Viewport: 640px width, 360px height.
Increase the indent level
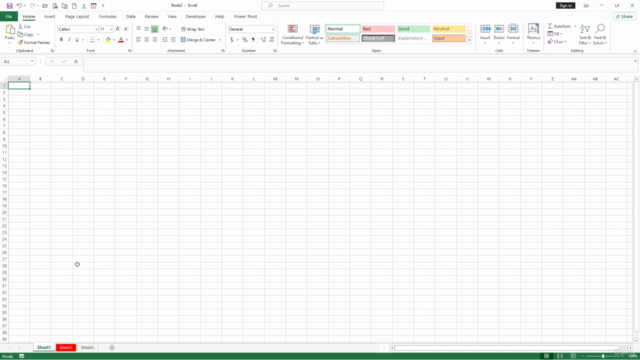(173, 40)
